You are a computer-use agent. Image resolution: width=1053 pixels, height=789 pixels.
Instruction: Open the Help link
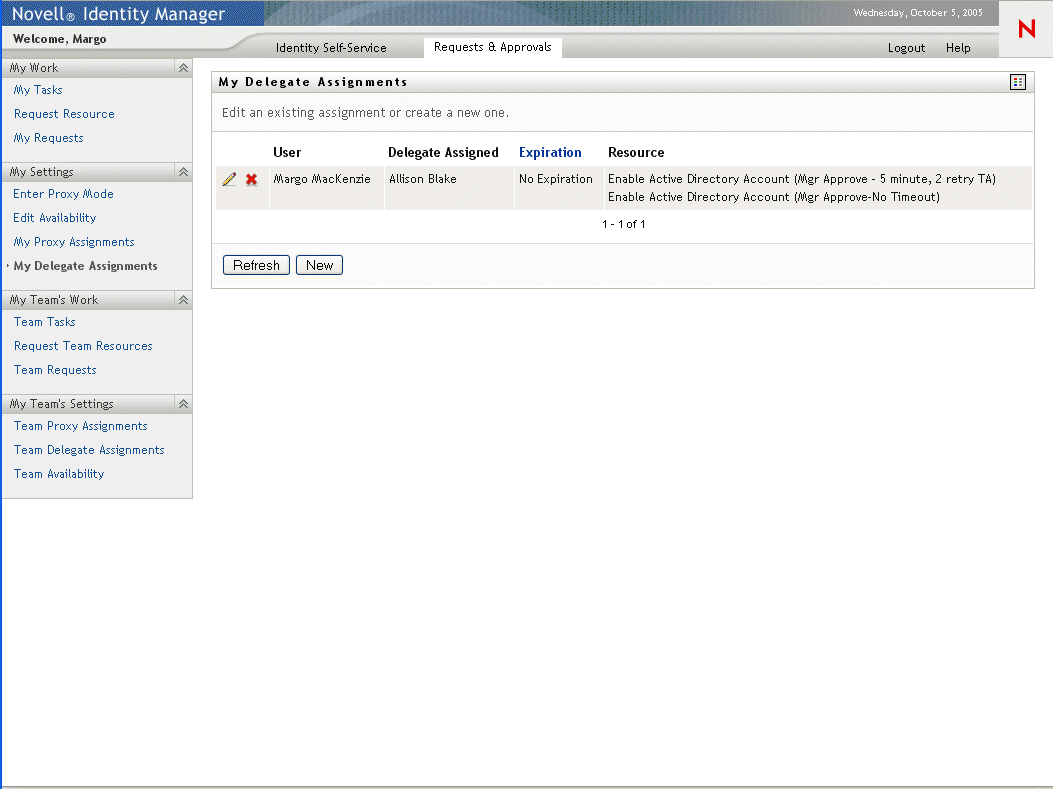point(958,48)
